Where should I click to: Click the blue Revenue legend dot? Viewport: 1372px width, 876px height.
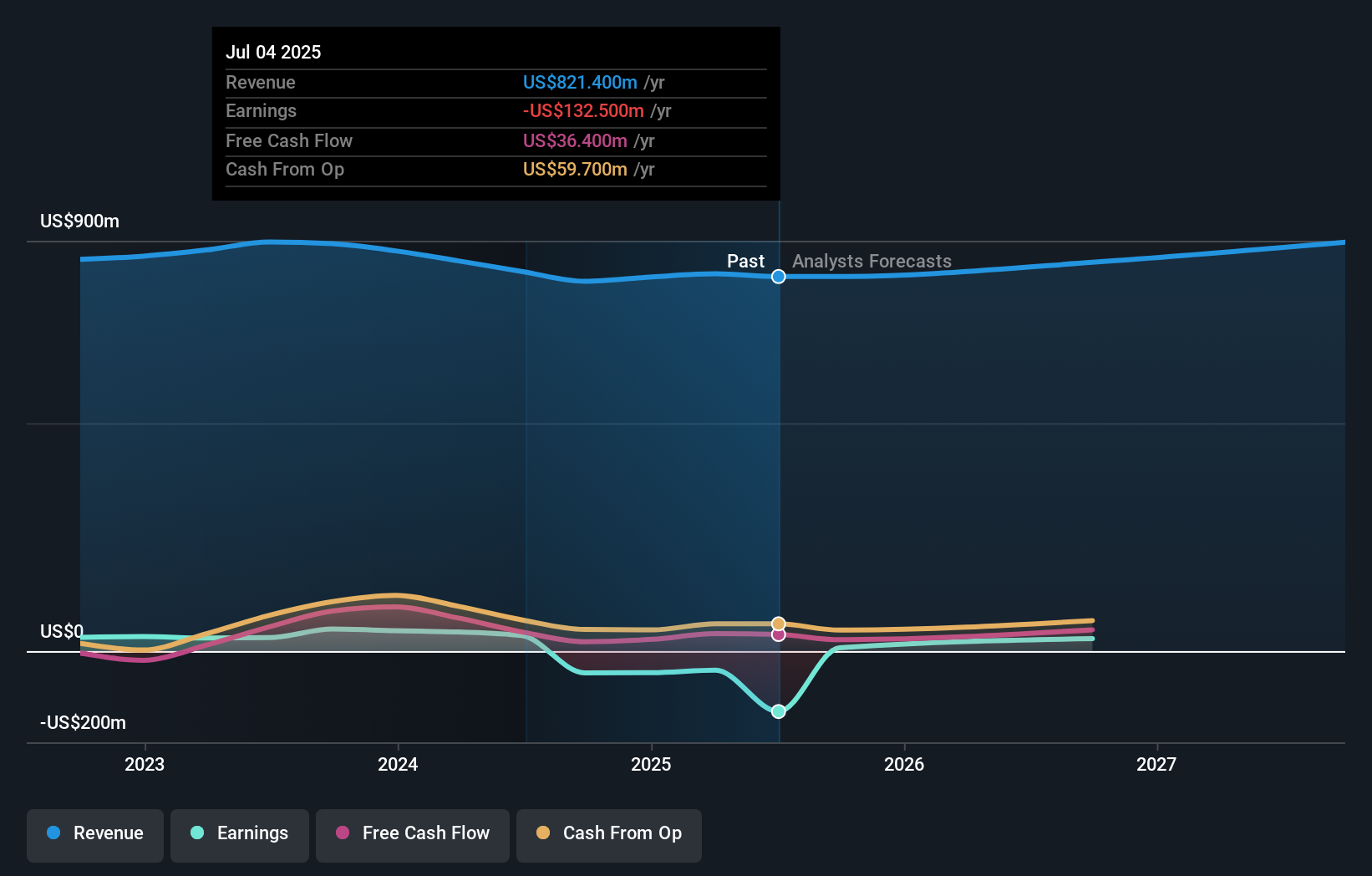point(53,833)
